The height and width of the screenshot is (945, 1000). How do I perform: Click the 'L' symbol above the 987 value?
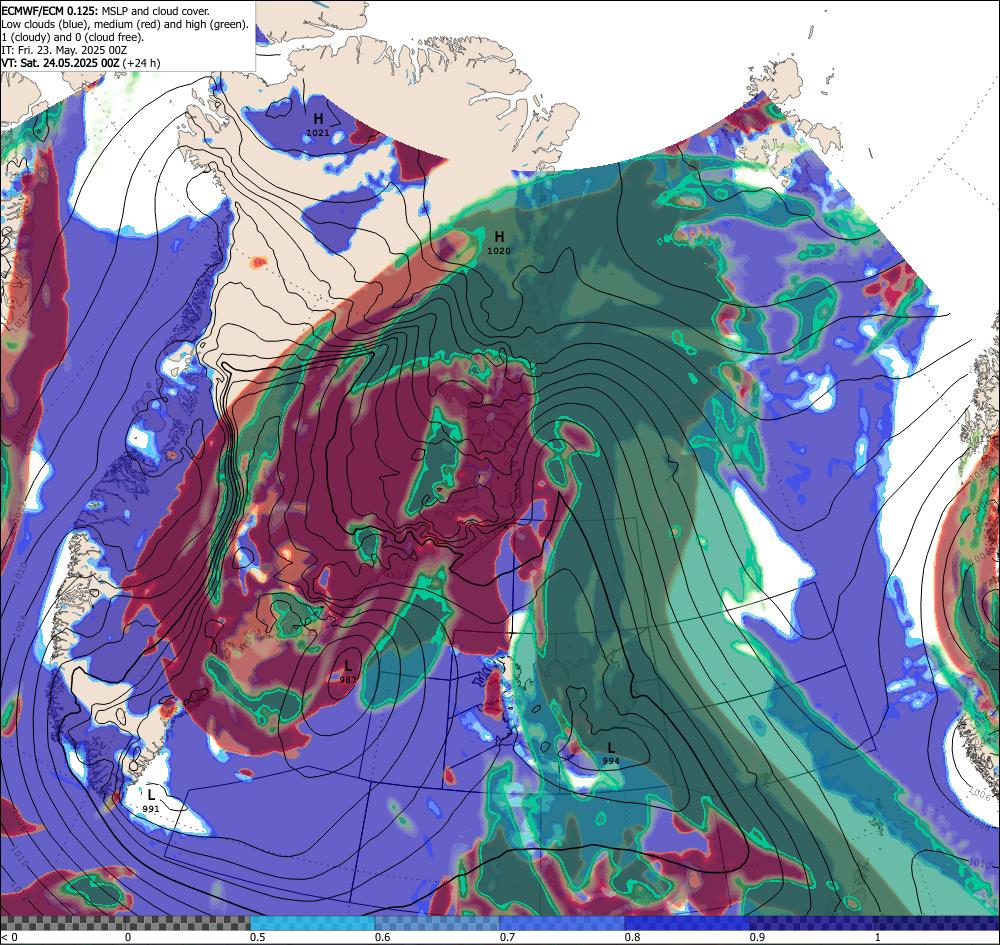click(x=348, y=666)
